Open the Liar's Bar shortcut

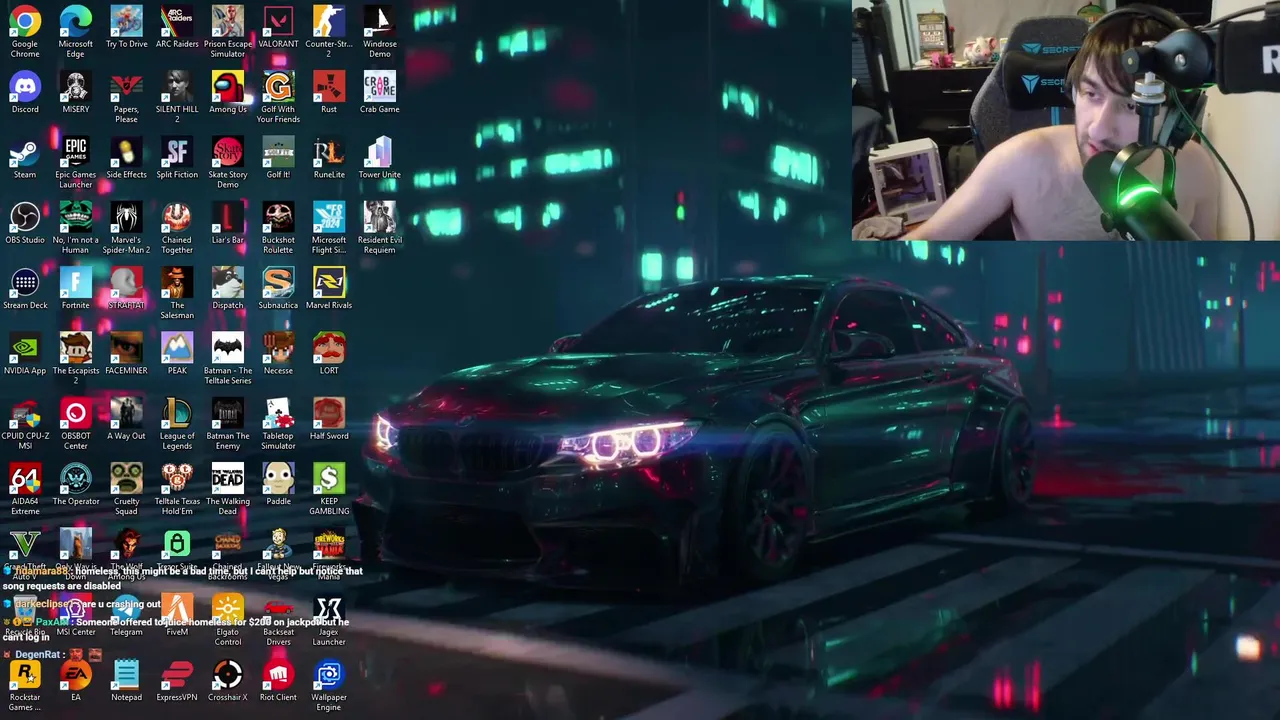(228, 217)
